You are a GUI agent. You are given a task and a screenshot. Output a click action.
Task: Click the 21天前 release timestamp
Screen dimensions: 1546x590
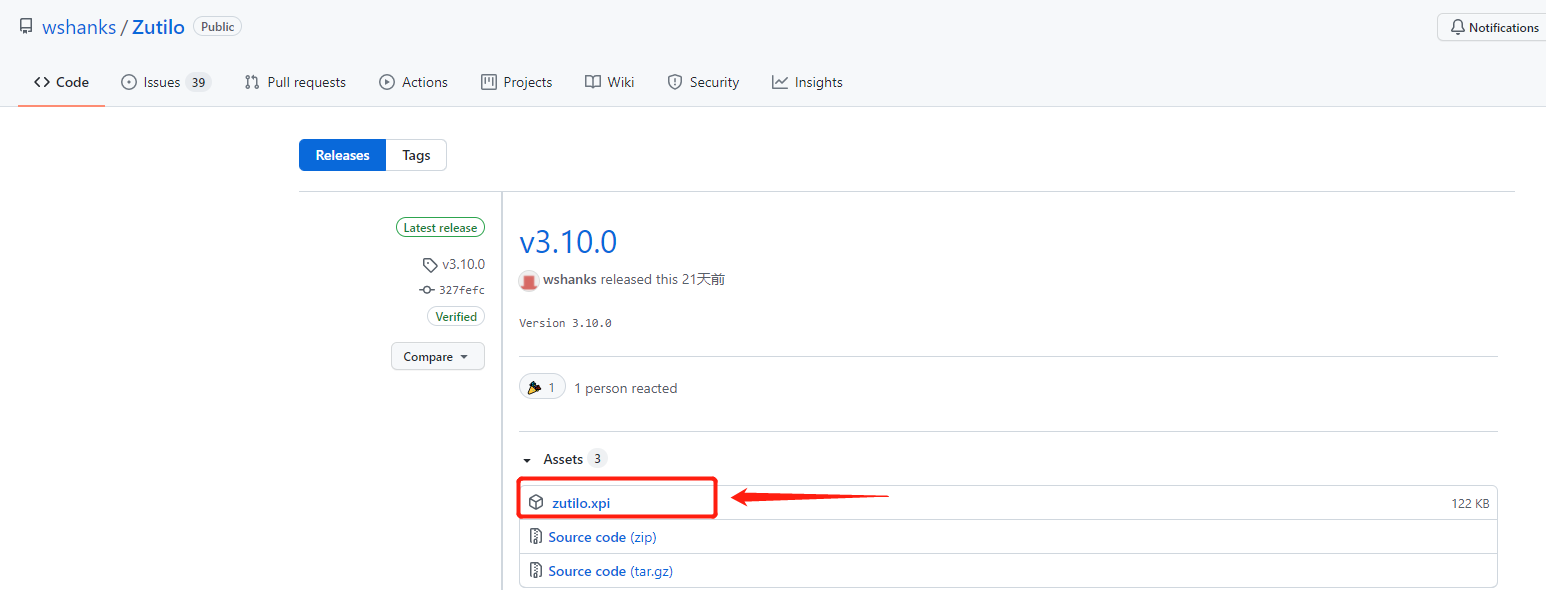tap(703, 280)
